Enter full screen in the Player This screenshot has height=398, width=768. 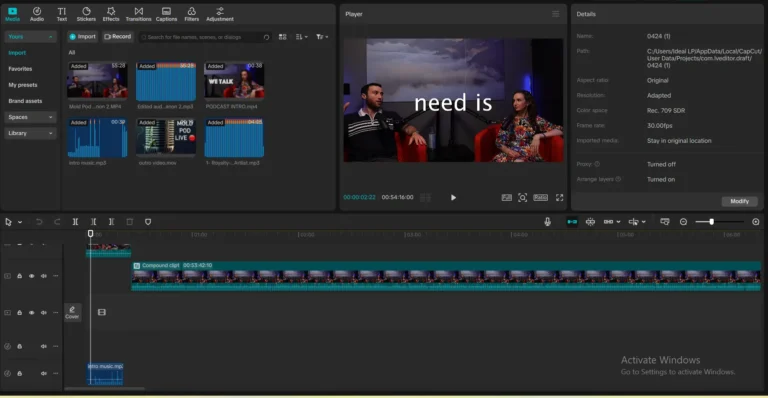[x=559, y=197]
